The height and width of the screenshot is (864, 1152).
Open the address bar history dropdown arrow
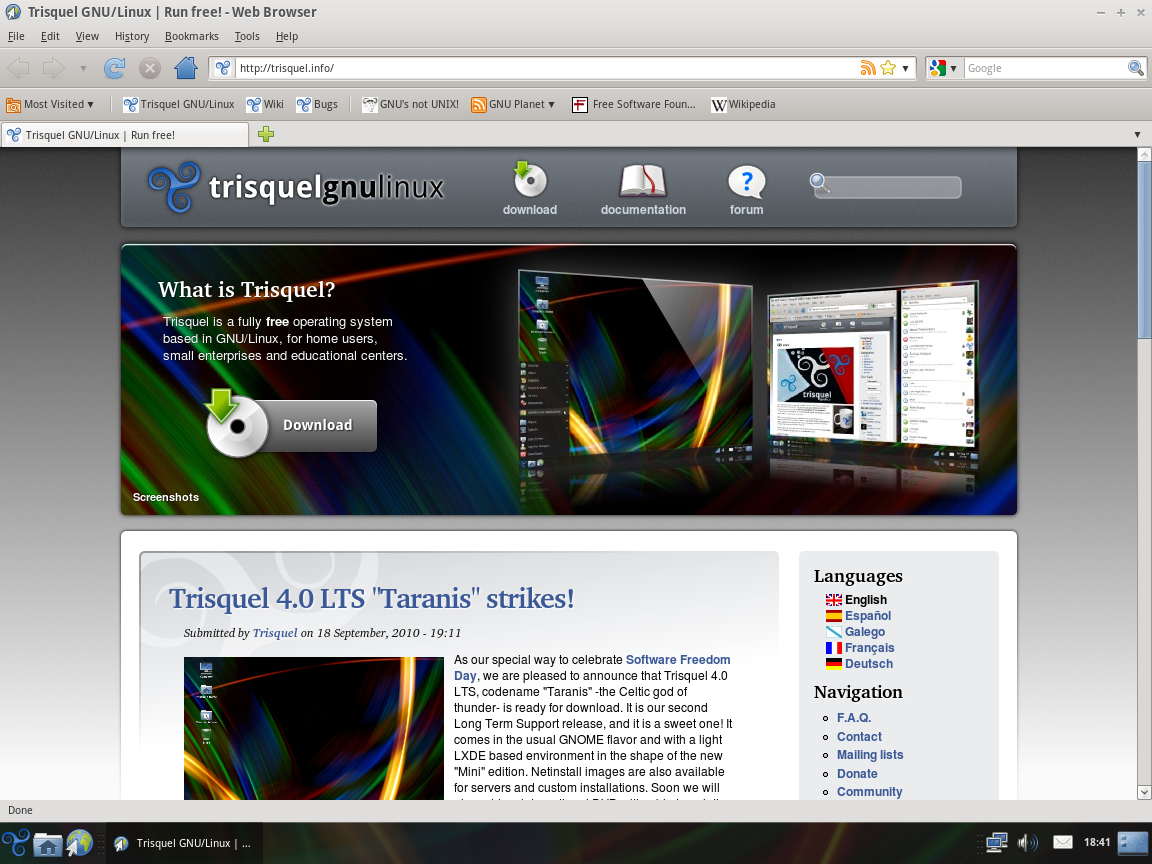click(906, 68)
